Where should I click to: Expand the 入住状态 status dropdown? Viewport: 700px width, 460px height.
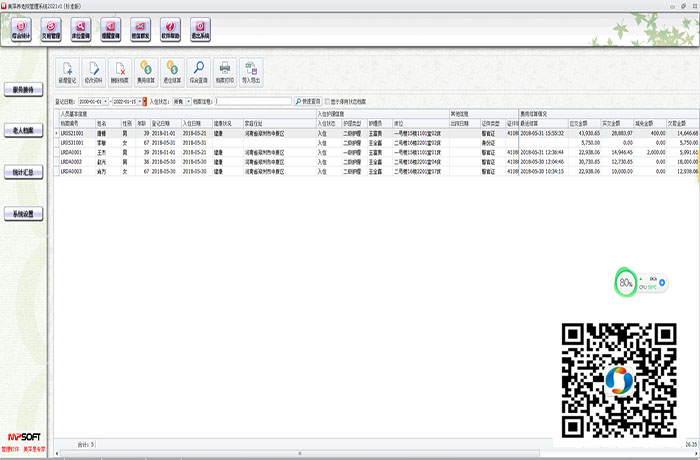[x=189, y=102]
